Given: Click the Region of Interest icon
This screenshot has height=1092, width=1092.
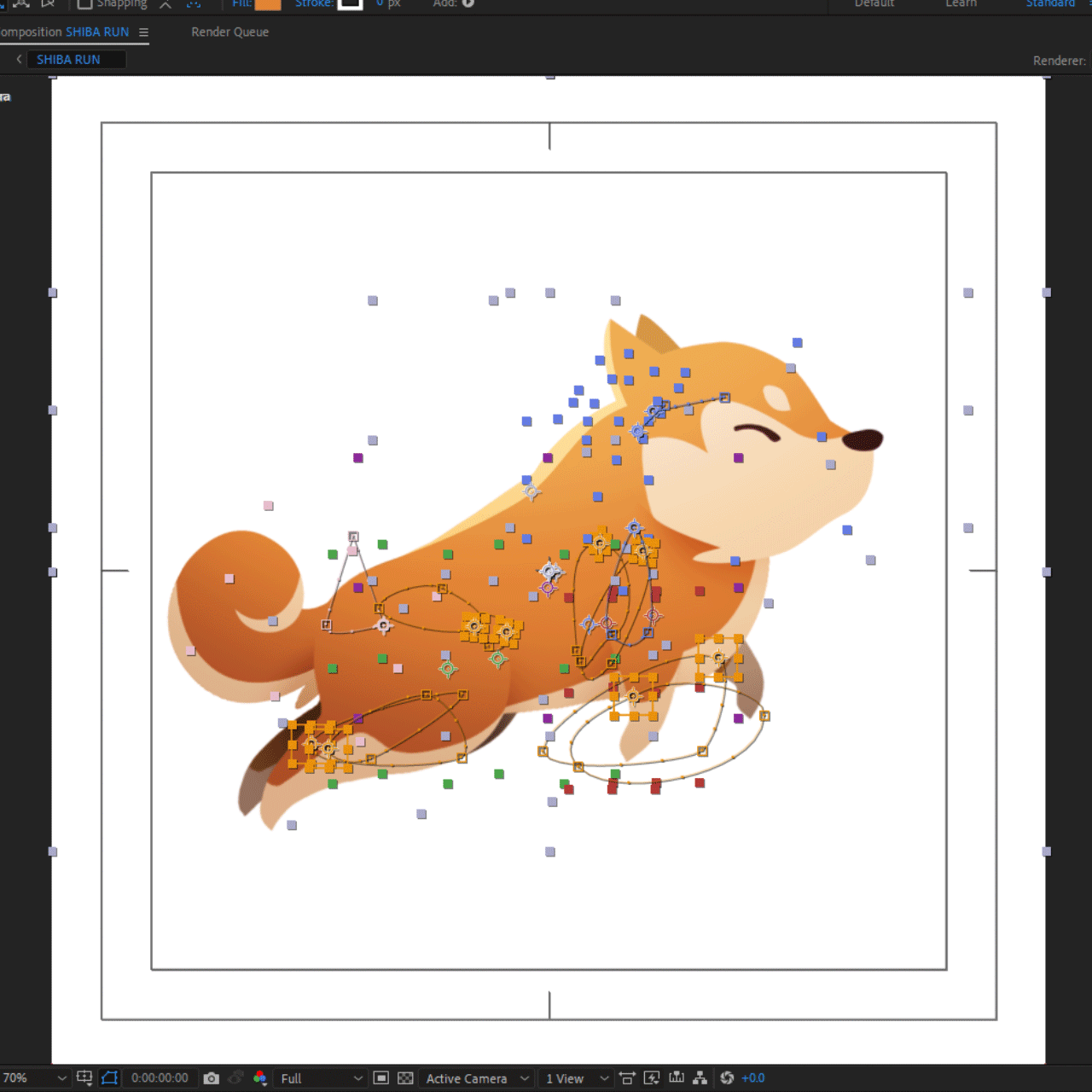Looking at the screenshot, I should (x=381, y=1078).
